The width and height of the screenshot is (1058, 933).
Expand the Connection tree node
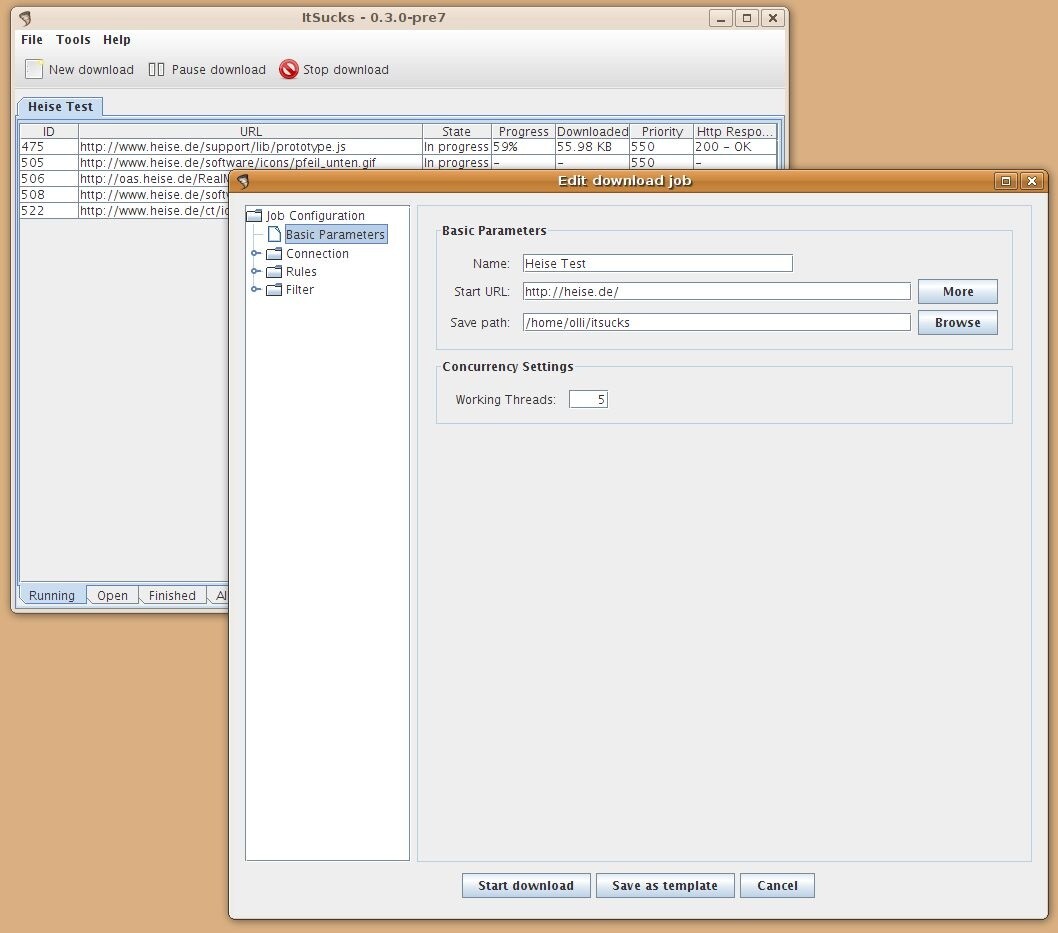pos(256,254)
